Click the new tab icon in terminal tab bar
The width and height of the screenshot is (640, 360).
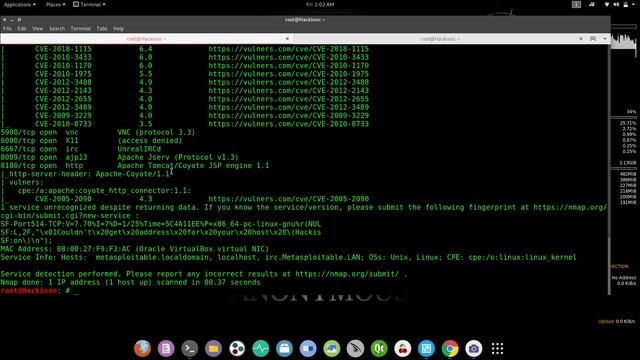coord(593,39)
